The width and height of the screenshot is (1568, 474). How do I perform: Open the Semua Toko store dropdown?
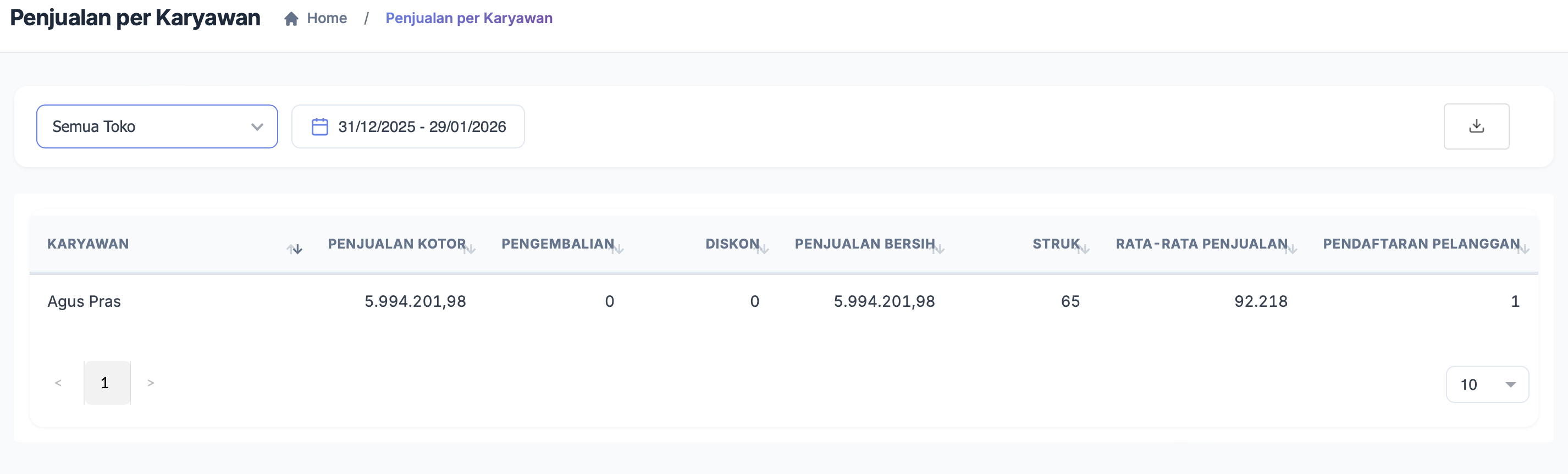(x=157, y=126)
